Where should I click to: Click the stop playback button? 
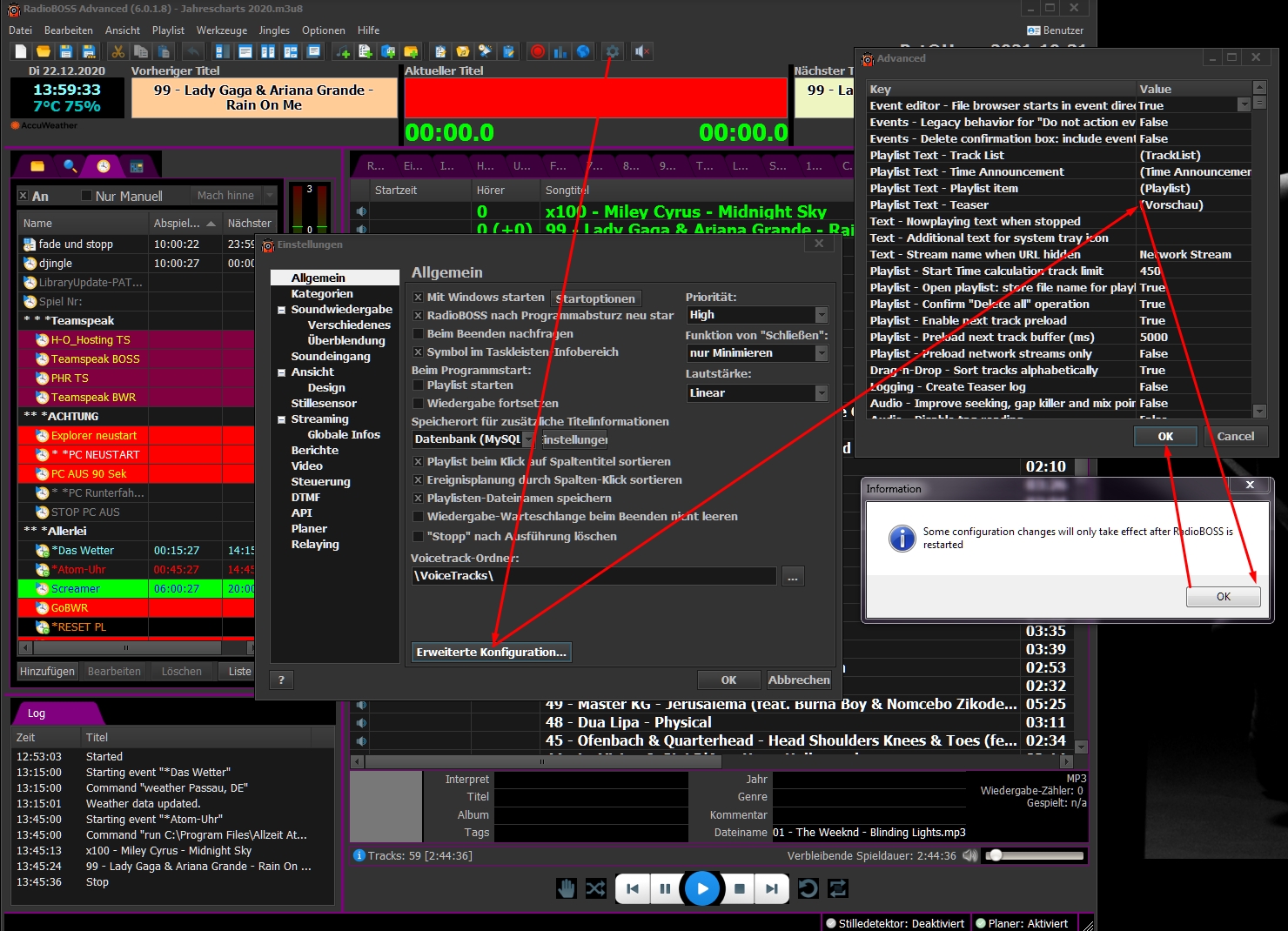click(x=740, y=888)
